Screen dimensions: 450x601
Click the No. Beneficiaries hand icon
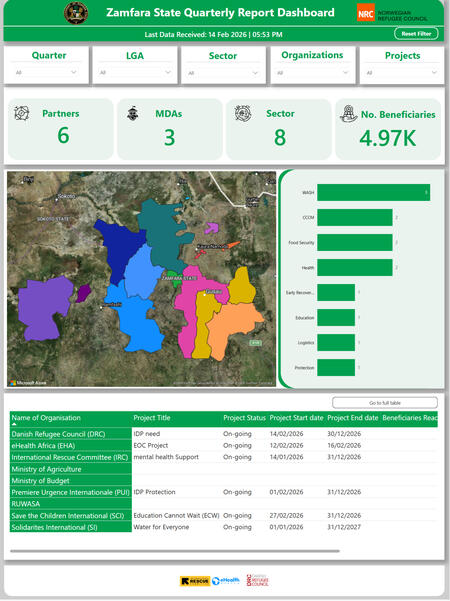pyautogui.click(x=348, y=114)
